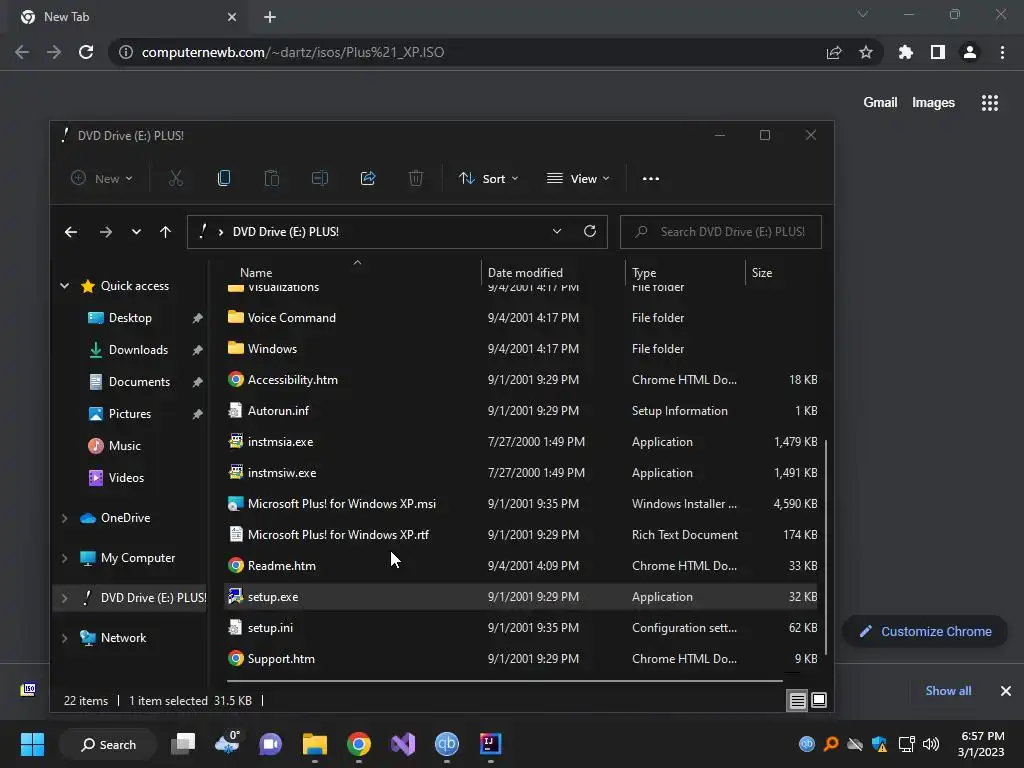The width and height of the screenshot is (1024, 768).
Task: Close the Chrome downloads bar
Action: coord(1006,691)
